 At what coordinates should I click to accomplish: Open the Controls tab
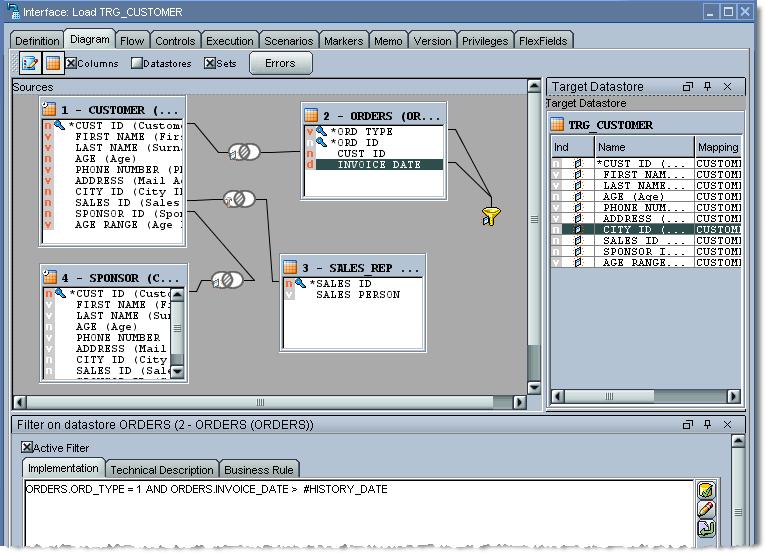[x=175, y=41]
